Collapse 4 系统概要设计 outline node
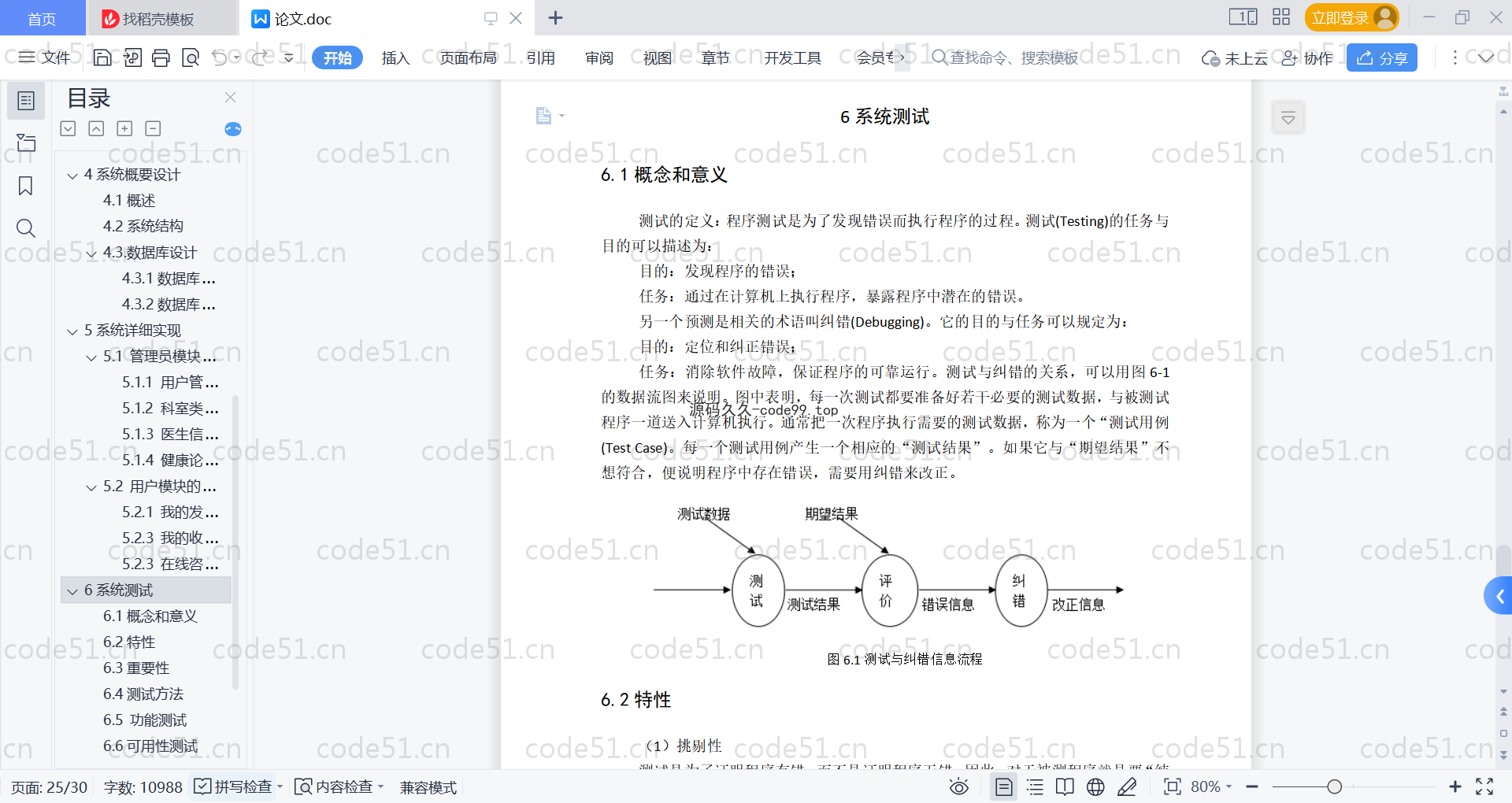 (72, 176)
